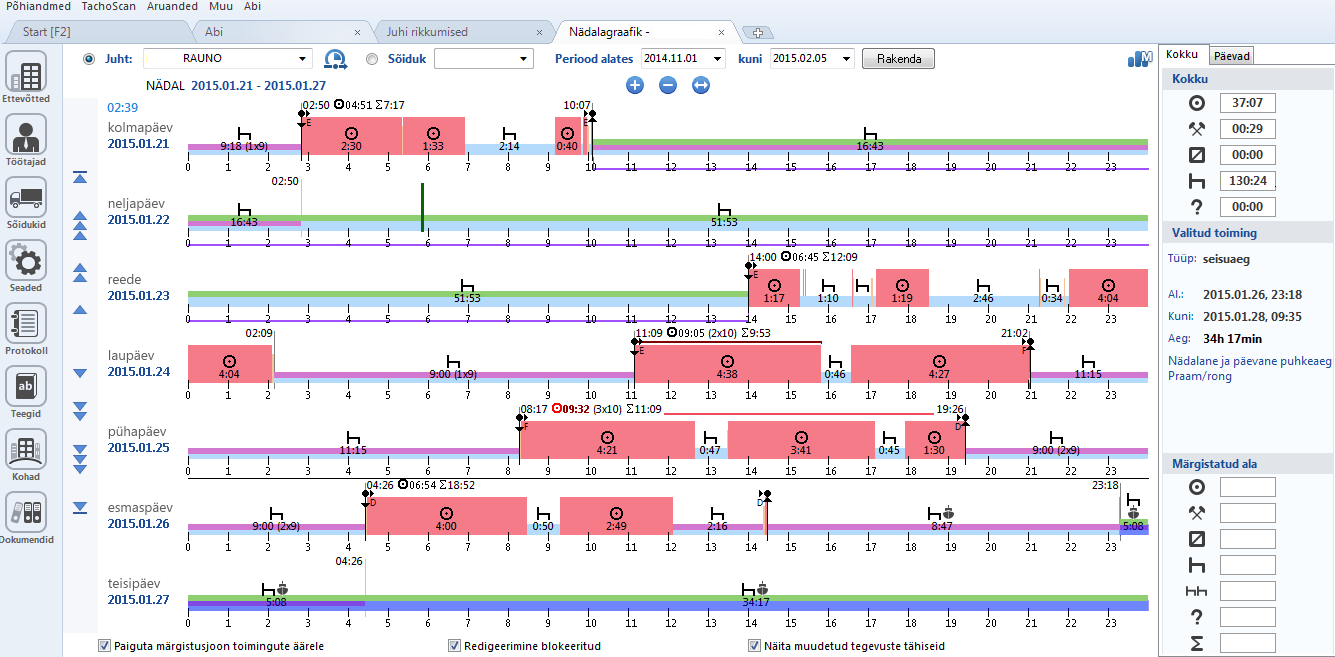Toggle Redigeerimine blokeeritud checkbox
The height and width of the screenshot is (657, 1335).
point(455,646)
